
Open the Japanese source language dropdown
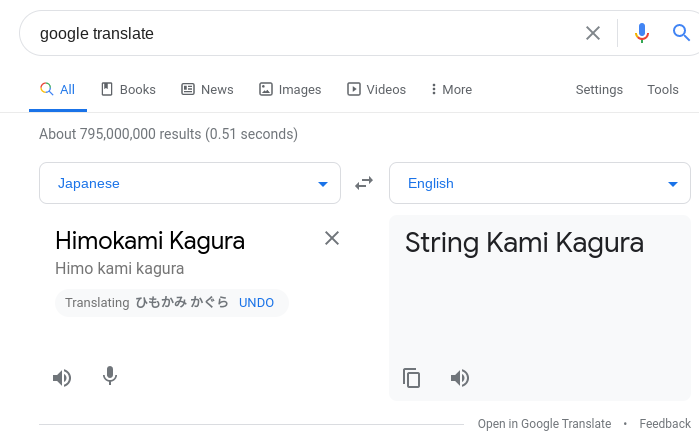pyautogui.click(x=190, y=183)
